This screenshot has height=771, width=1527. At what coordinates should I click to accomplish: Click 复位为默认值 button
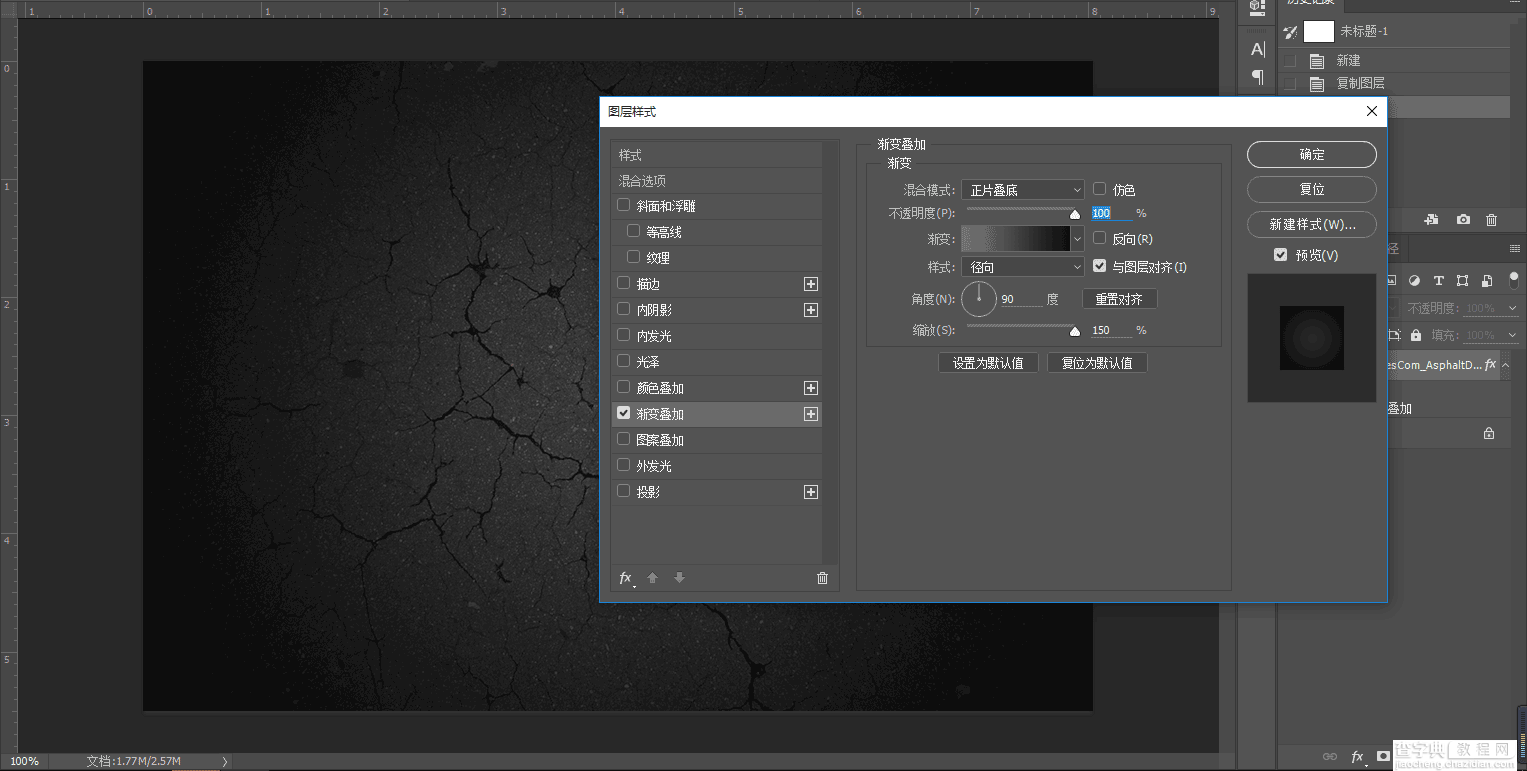click(1097, 363)
